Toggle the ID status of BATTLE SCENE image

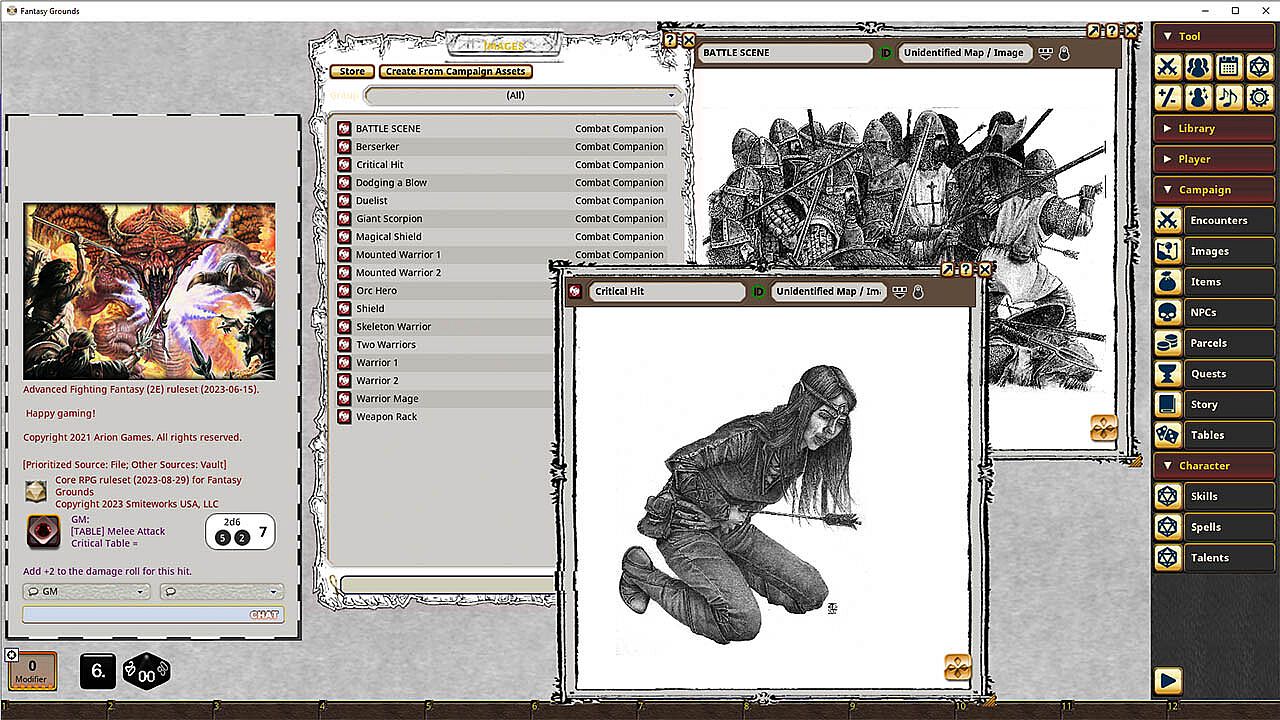(886, 53)
